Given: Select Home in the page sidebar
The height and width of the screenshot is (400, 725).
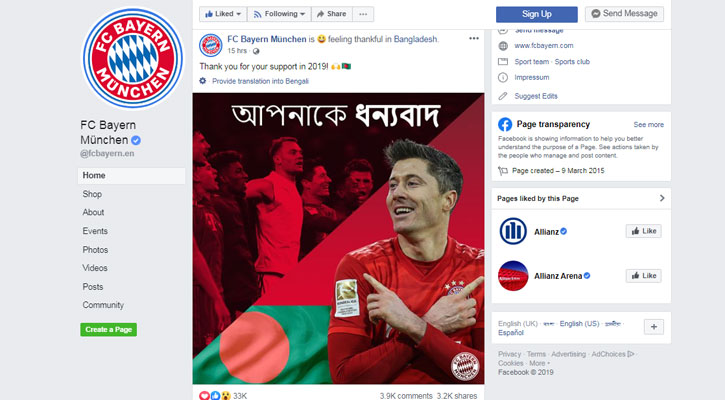Looking at the screenshot, I should pos(131,176).
